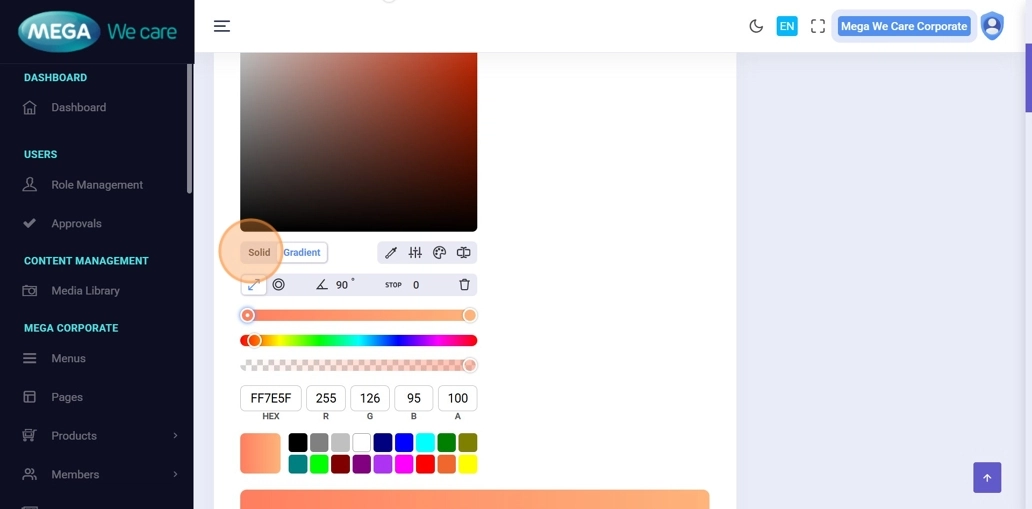
Task: Toggle dark mode with the moon icon
Action: pyautogui.click(x=756, y=26)
